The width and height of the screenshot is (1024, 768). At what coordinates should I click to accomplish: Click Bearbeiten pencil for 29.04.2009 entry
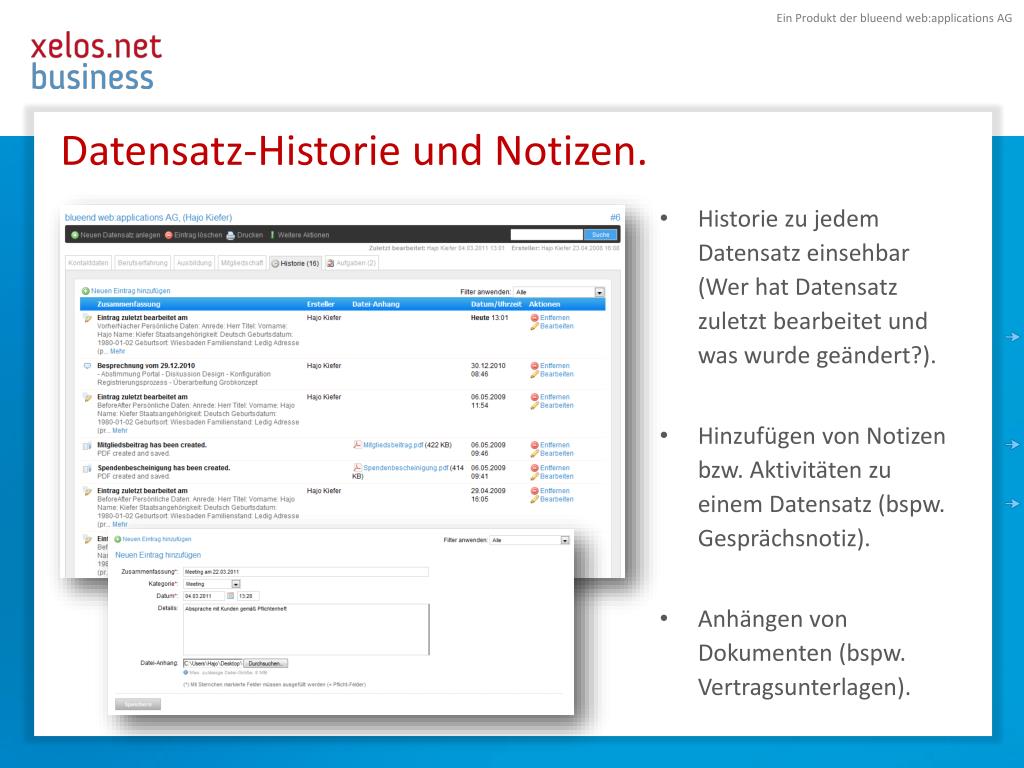coord(534,500)
